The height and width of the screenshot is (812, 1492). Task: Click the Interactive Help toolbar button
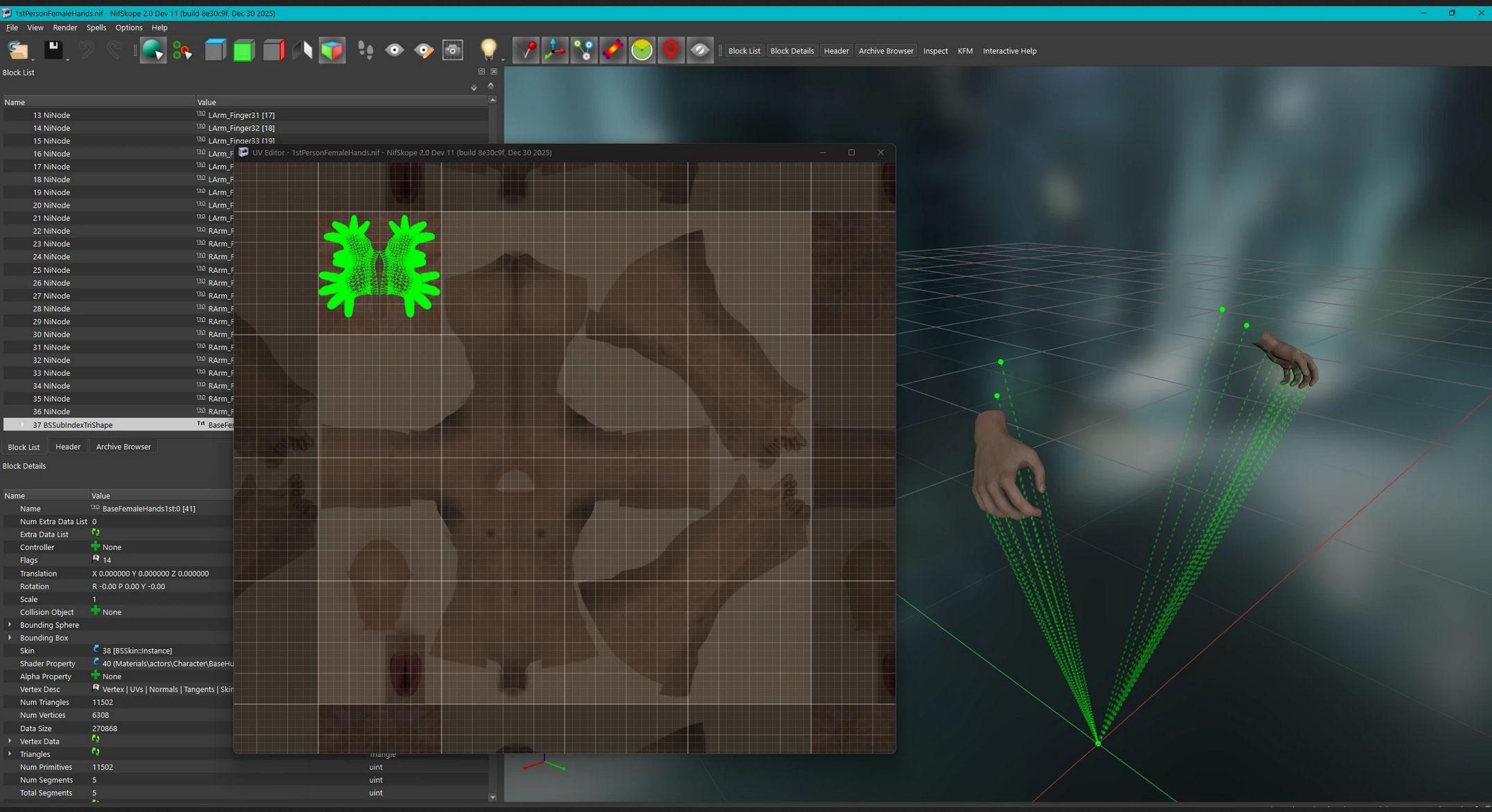tap(1009, 51)
